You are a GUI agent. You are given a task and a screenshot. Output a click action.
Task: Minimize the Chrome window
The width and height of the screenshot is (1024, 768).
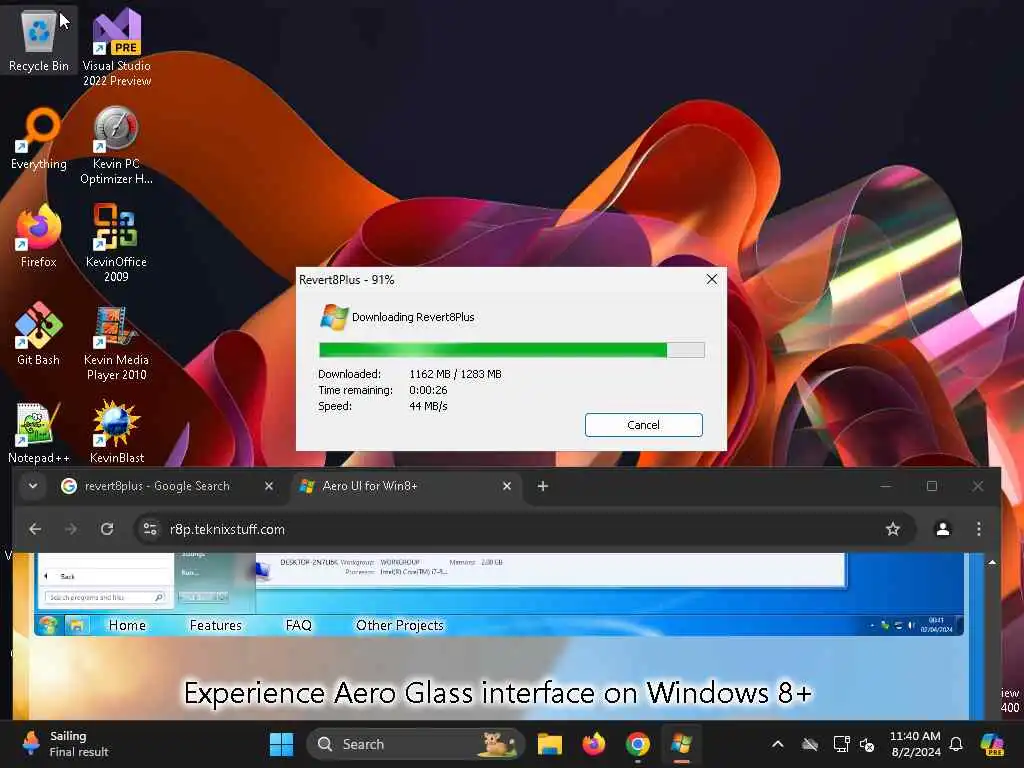[886, 486]
